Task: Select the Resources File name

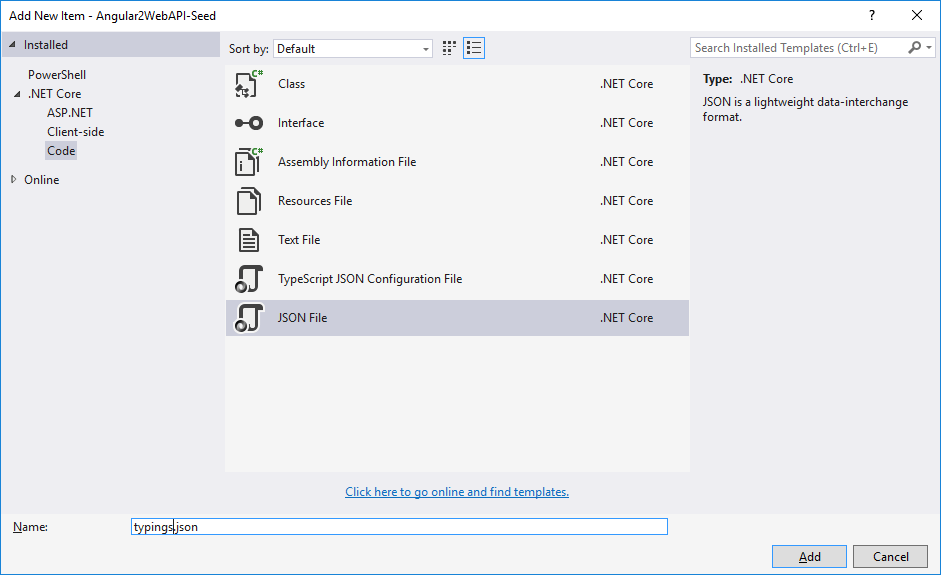Action: [315, 201]
